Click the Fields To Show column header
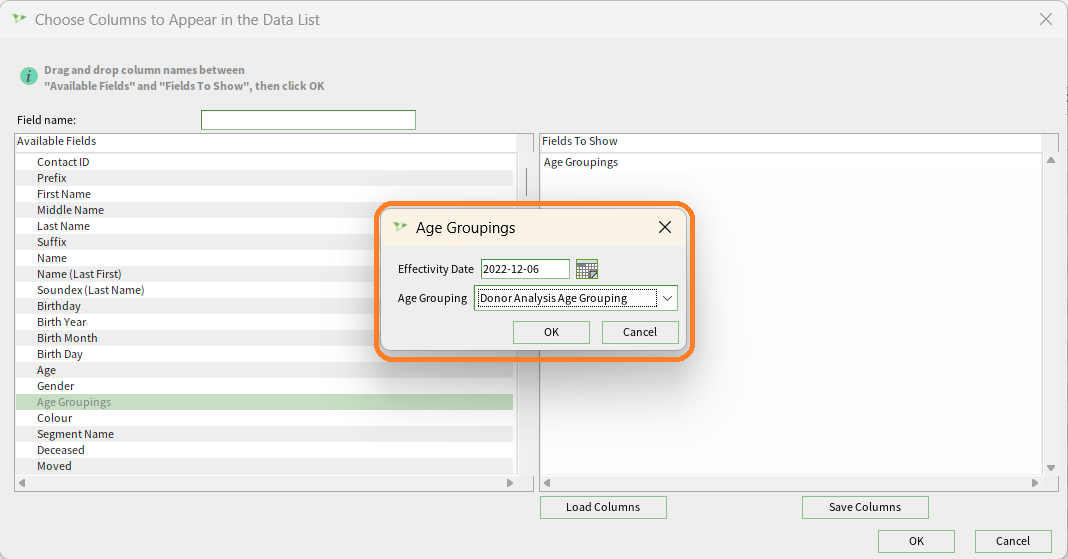 (790, 142)
